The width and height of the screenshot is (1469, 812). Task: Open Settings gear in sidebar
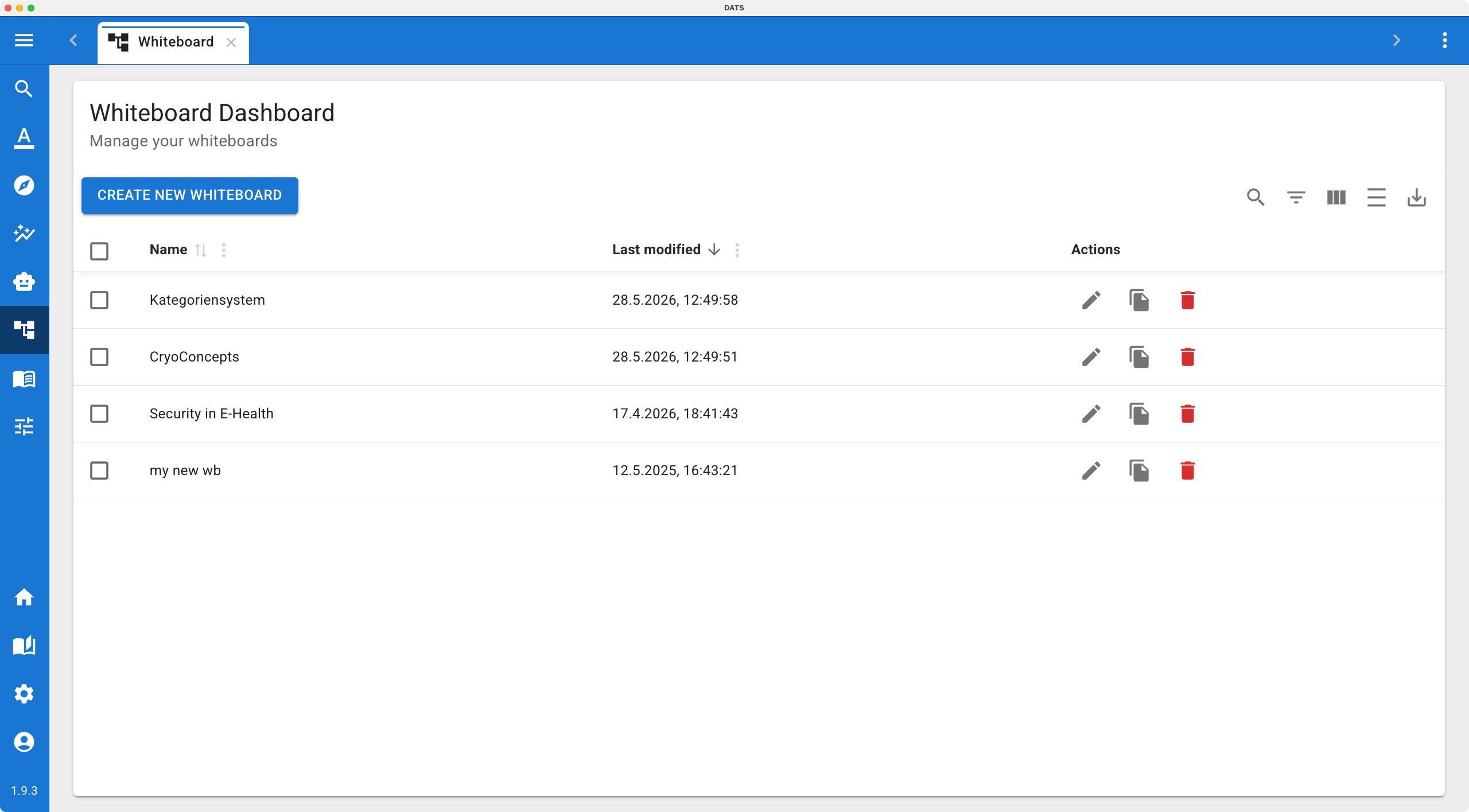[x=24, y=694]
